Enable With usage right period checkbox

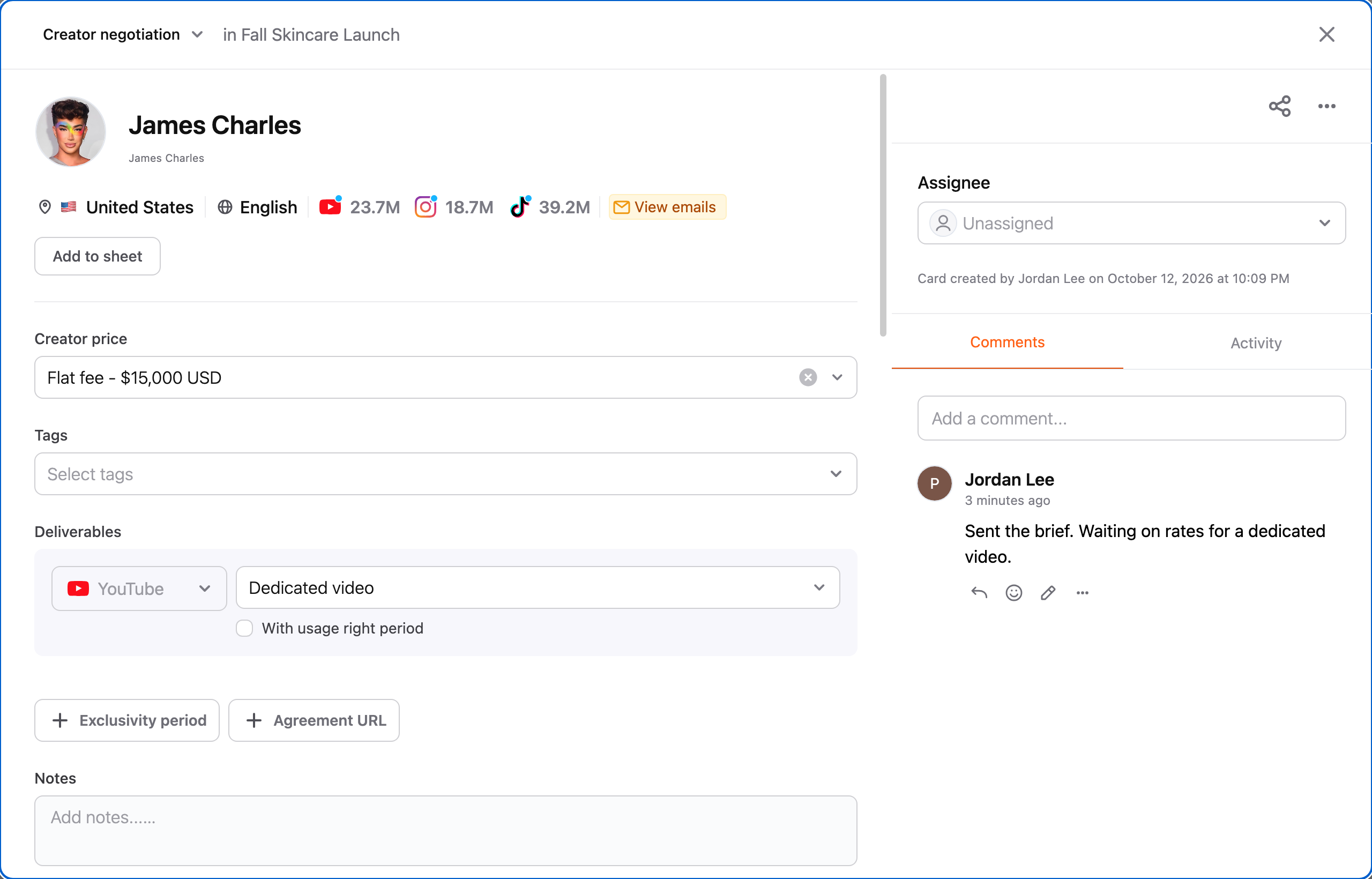tap(244, 628)
